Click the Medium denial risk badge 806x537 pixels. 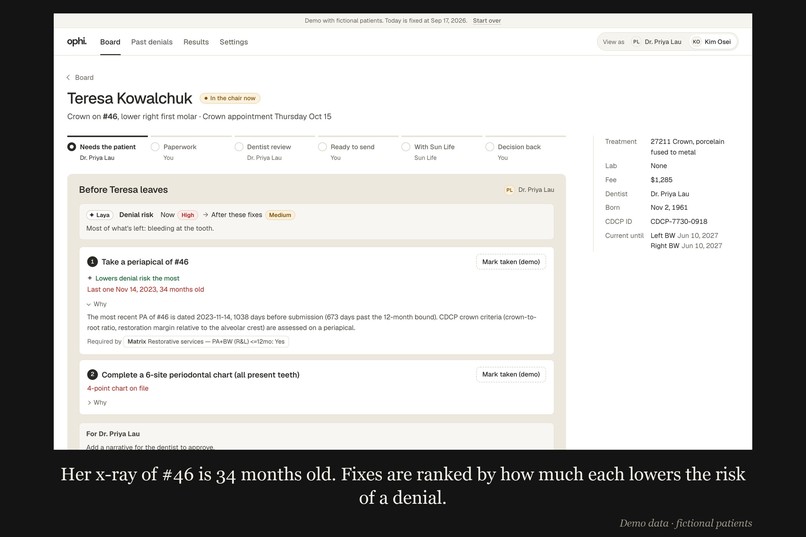click(280, 215)
